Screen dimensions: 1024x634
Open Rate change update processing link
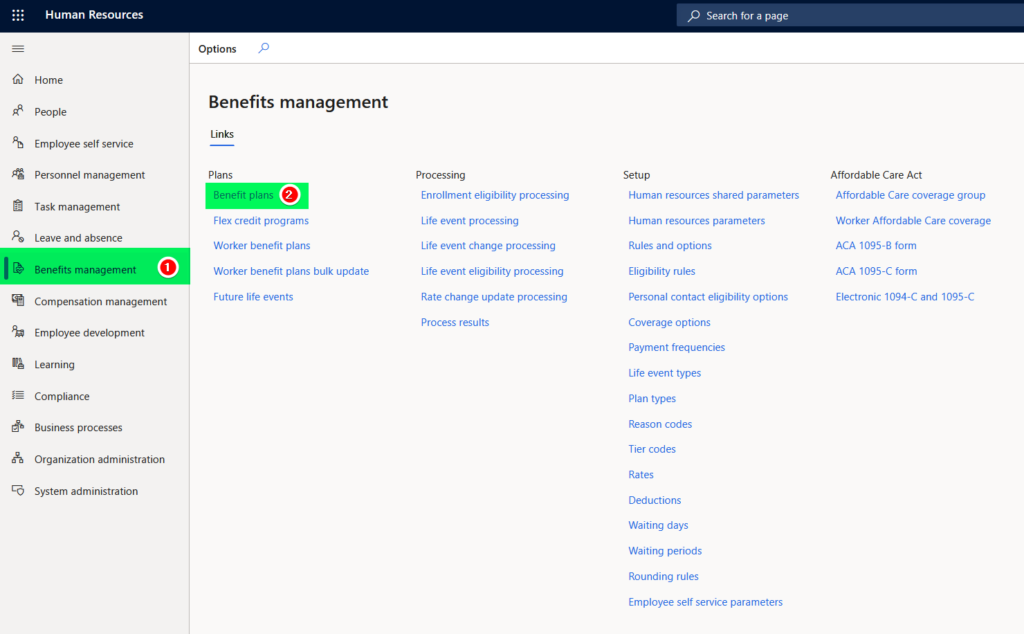[494, 296]
